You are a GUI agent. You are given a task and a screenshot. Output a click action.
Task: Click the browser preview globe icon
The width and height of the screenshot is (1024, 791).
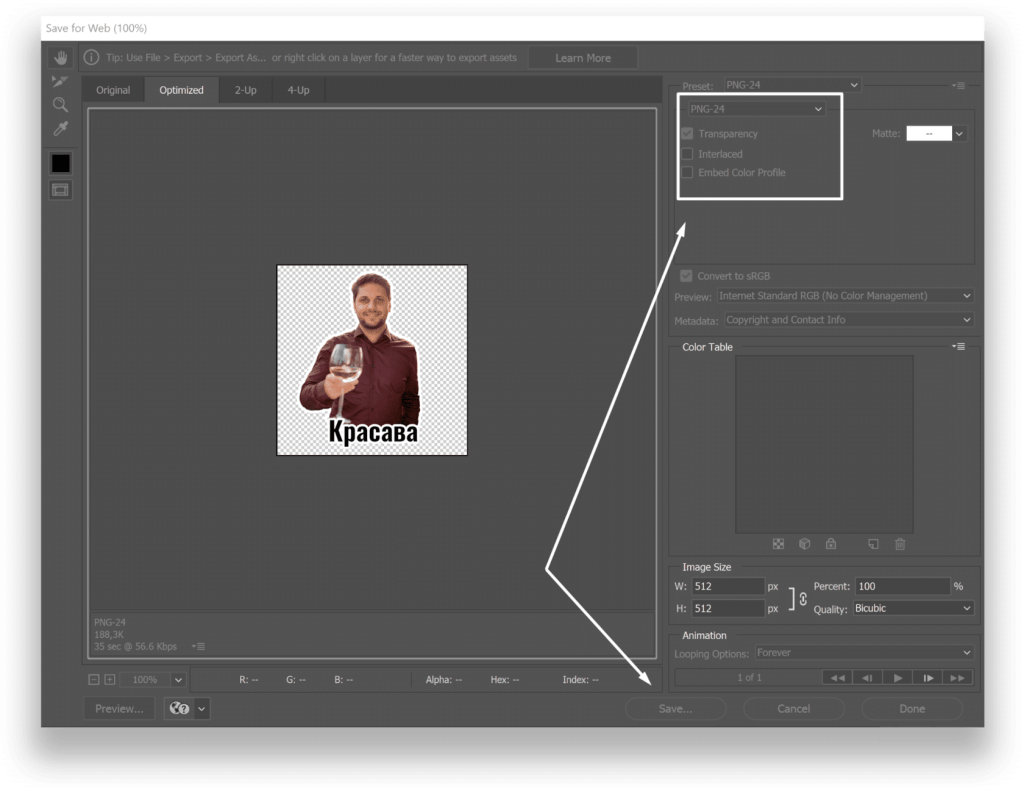[x=180, y=709]
